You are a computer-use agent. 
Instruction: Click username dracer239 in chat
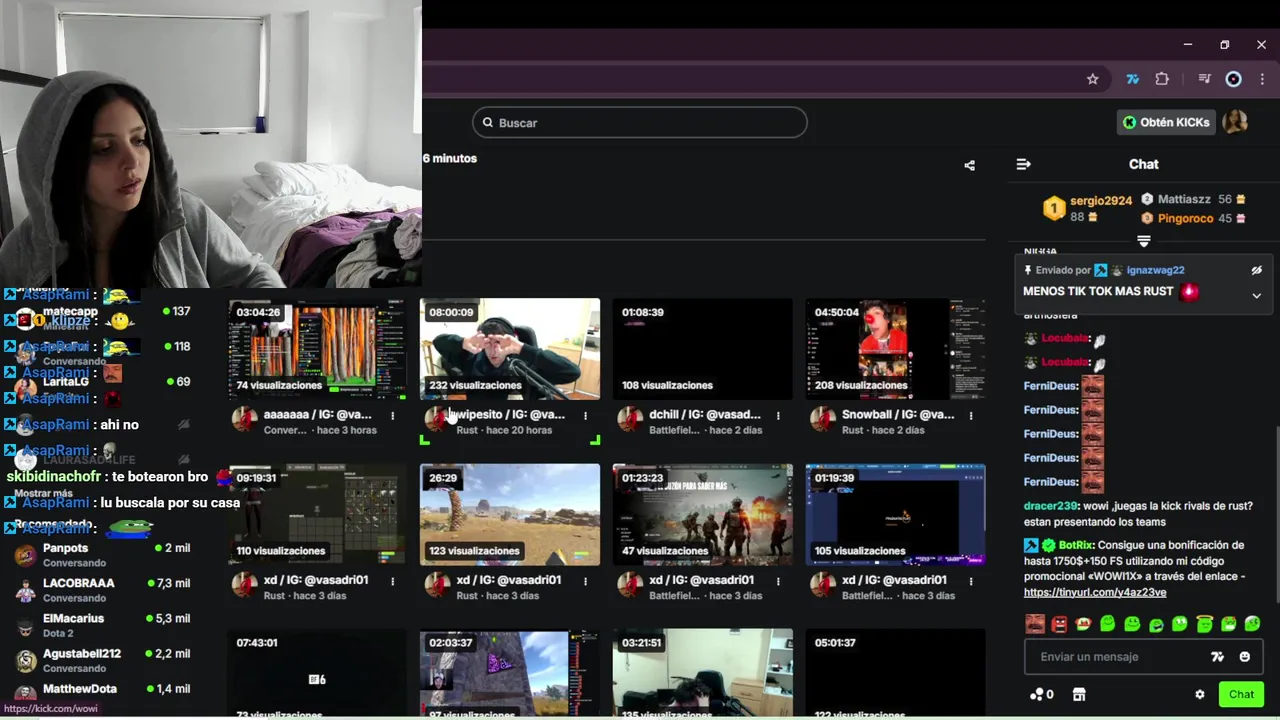[x=1050, y=506]
